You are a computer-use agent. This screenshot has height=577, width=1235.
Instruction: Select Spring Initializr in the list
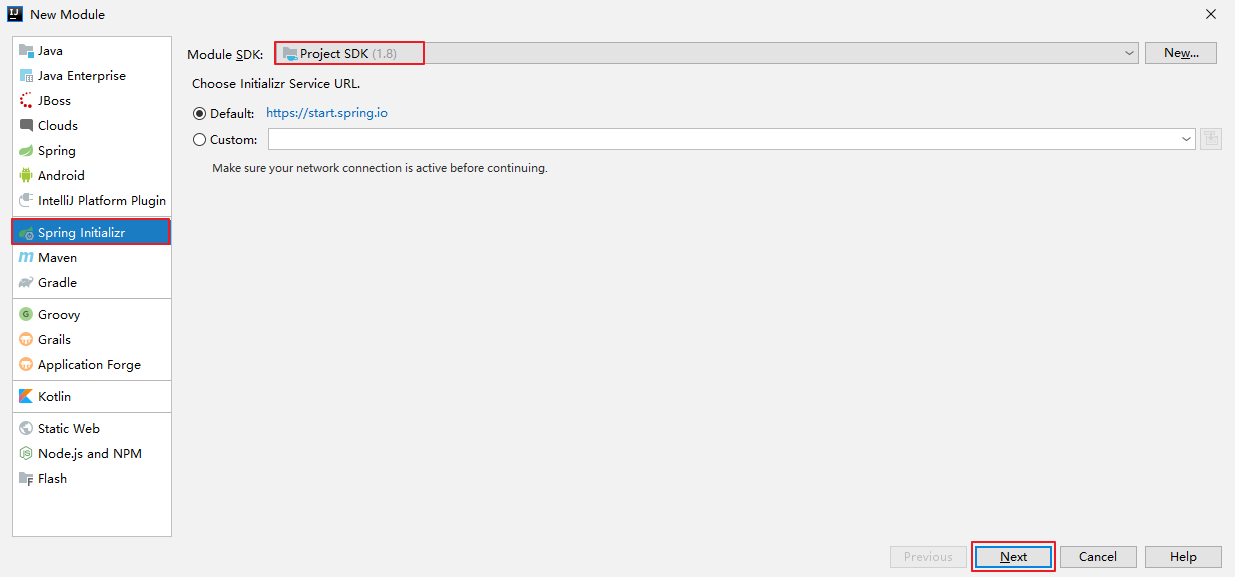pyautogui.click(x=91, y=233)
